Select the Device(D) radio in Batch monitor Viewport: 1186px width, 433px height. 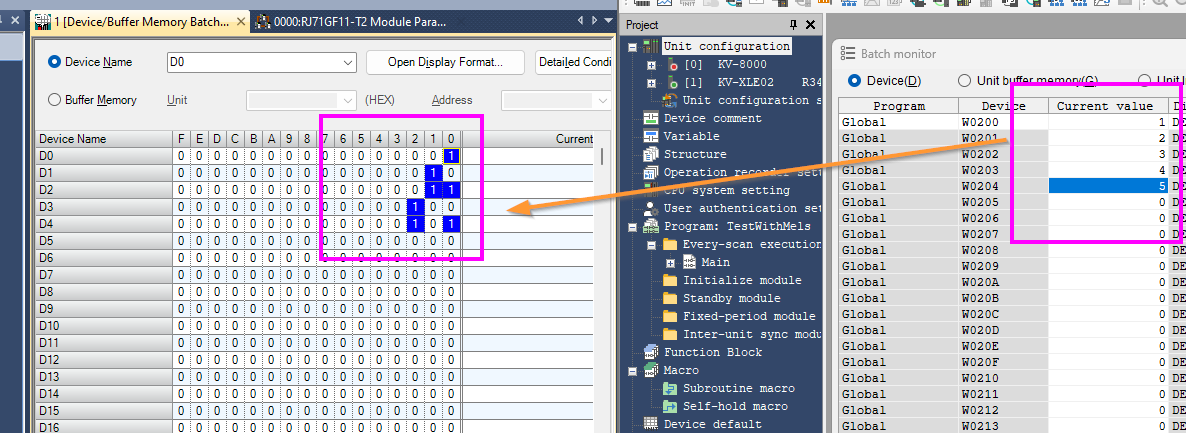tap(855, 80)
